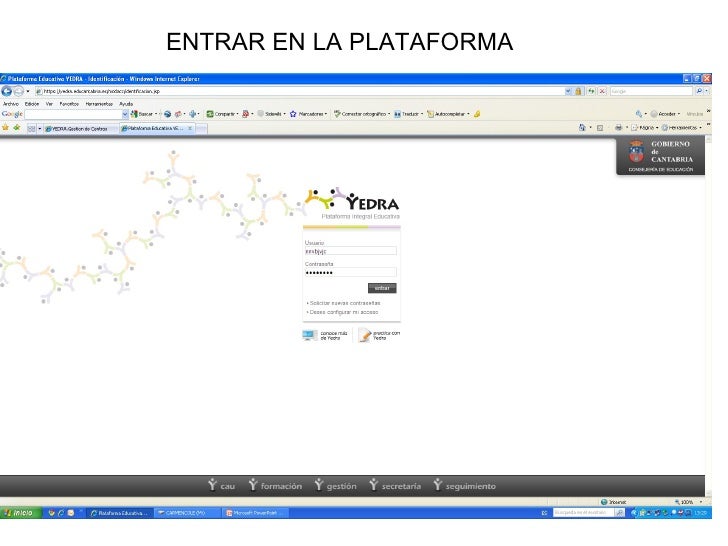This screenshot has width=728, height=546.
Task: Open the tab list dropdown arrow
Action: [39, 129]
